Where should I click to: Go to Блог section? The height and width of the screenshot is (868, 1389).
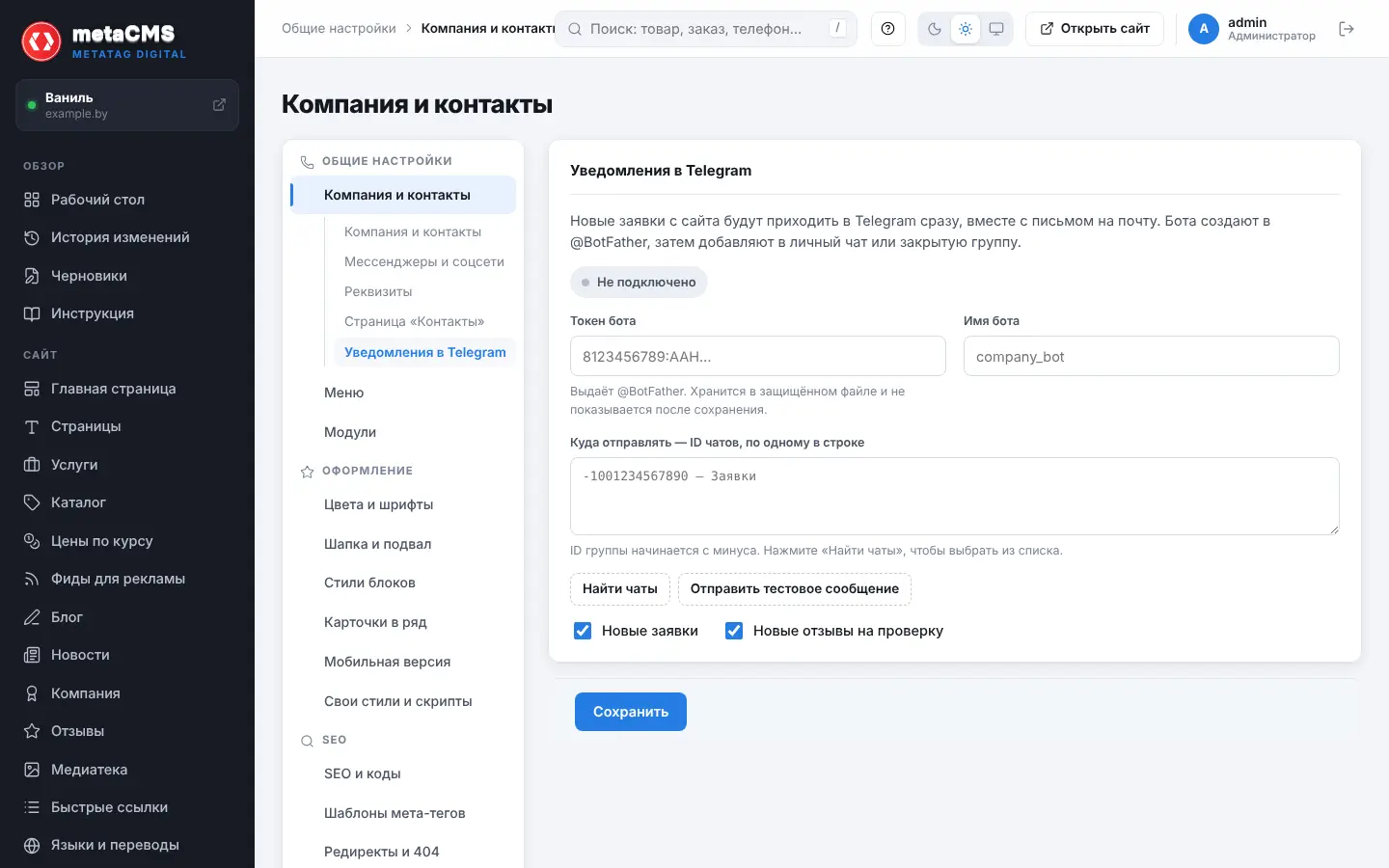tap(127, 617)
